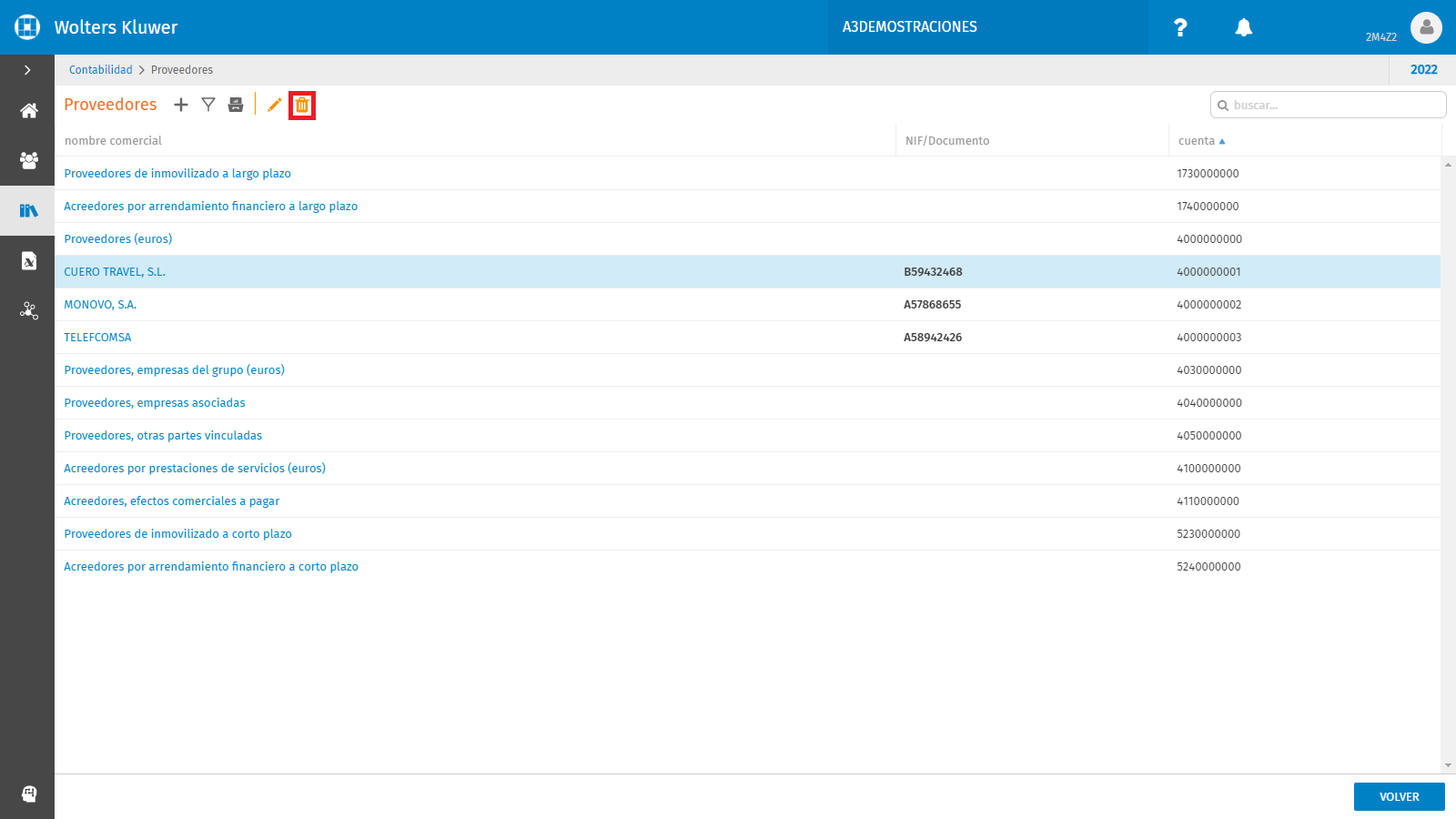Viewport: 1456px width, 819px height.
Task: Click cuenta 4100000000
Action: click(1208, 469)
